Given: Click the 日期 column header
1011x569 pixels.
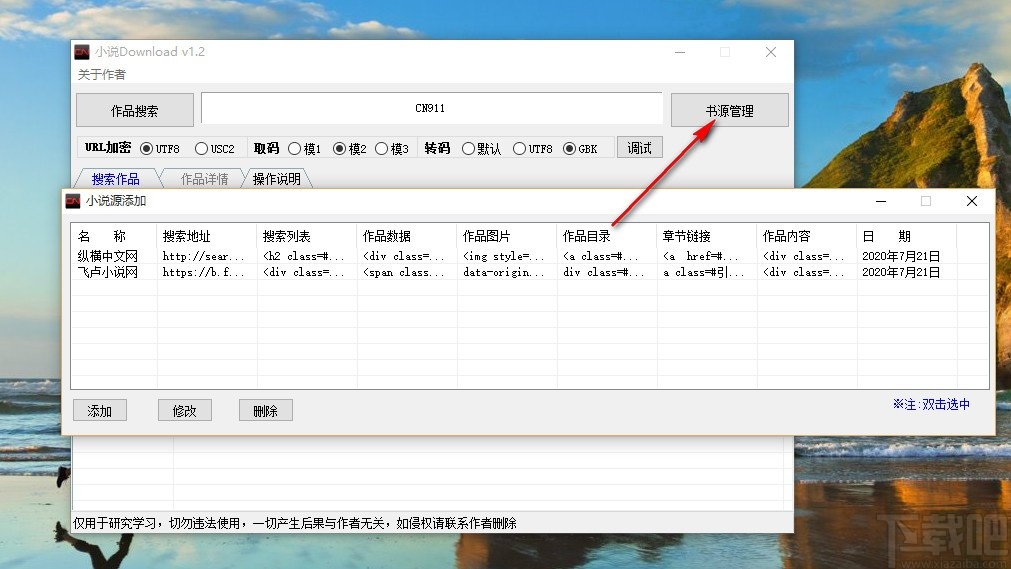Looking at the screenshot, I should point(907,236).
